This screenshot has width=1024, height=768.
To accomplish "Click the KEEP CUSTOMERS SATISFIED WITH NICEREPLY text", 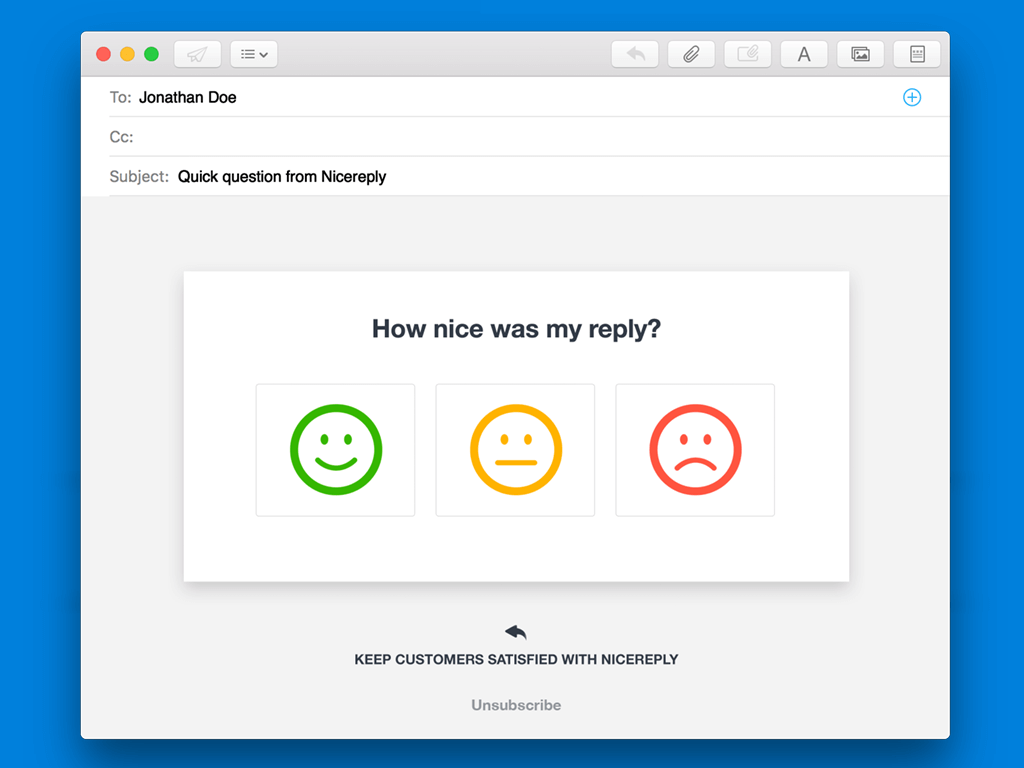I will click(x=515, y=659).
